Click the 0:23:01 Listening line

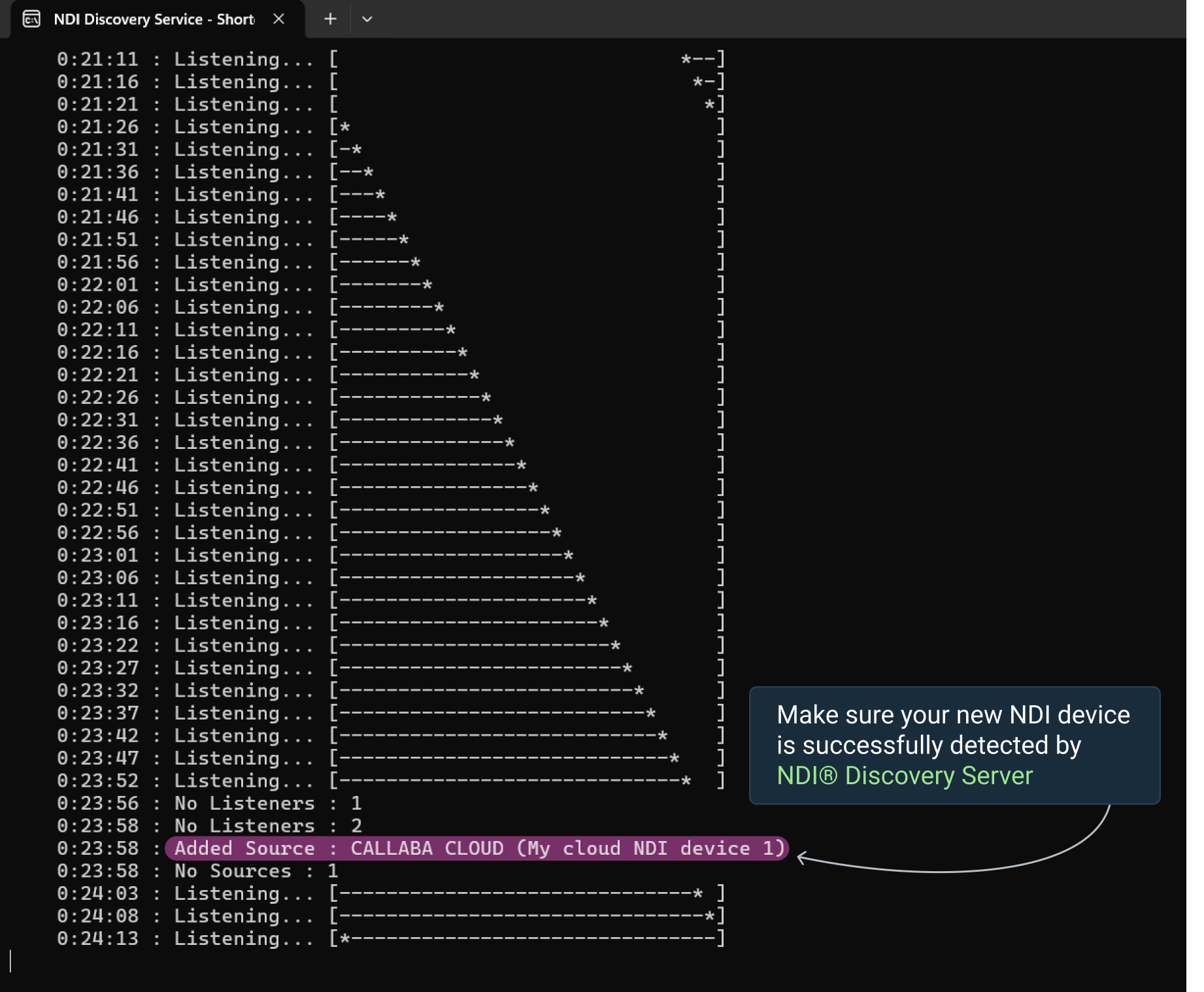click(391, 555)
